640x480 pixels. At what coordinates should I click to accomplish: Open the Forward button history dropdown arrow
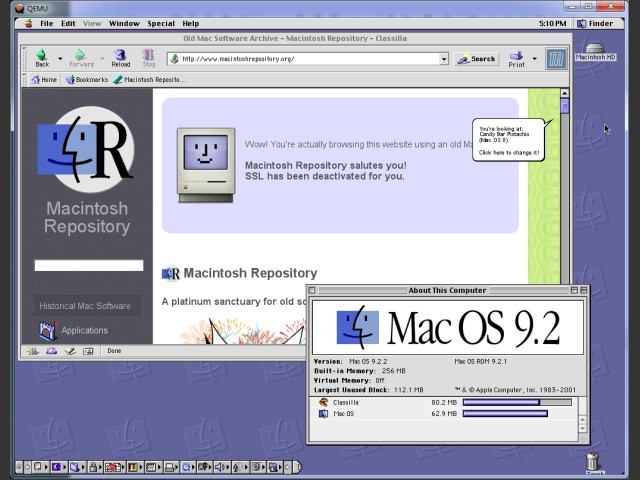pos(102,59)
